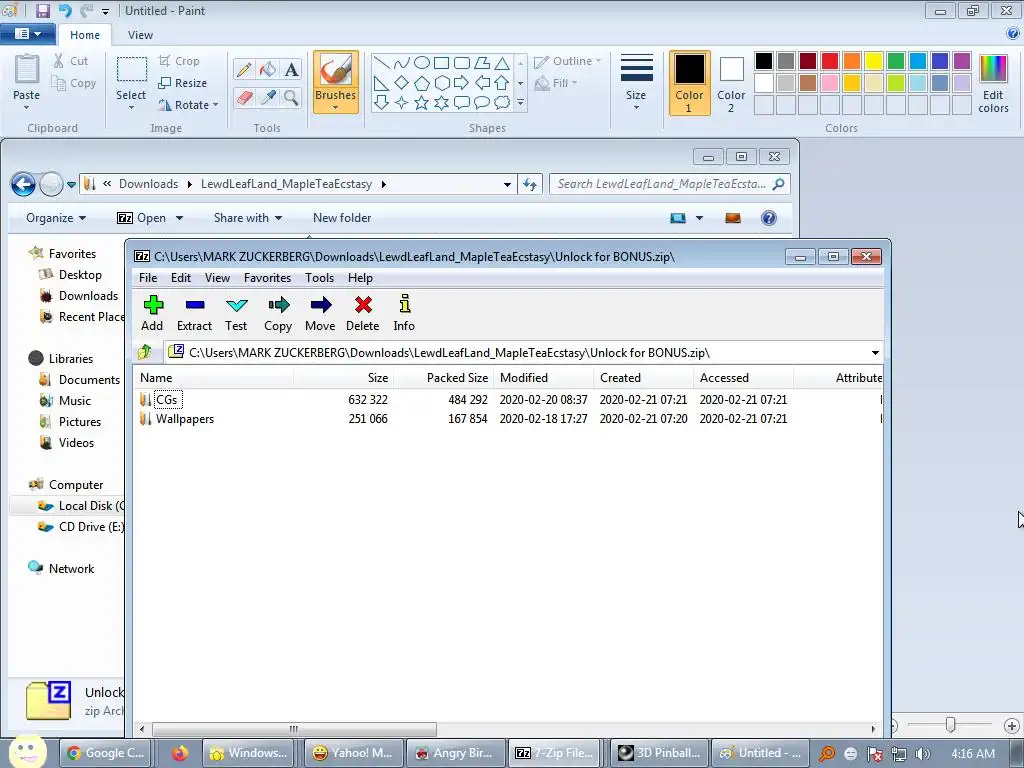Click the Paint zoom slider handle
1024x768 pixels.
tap(951, 725)
